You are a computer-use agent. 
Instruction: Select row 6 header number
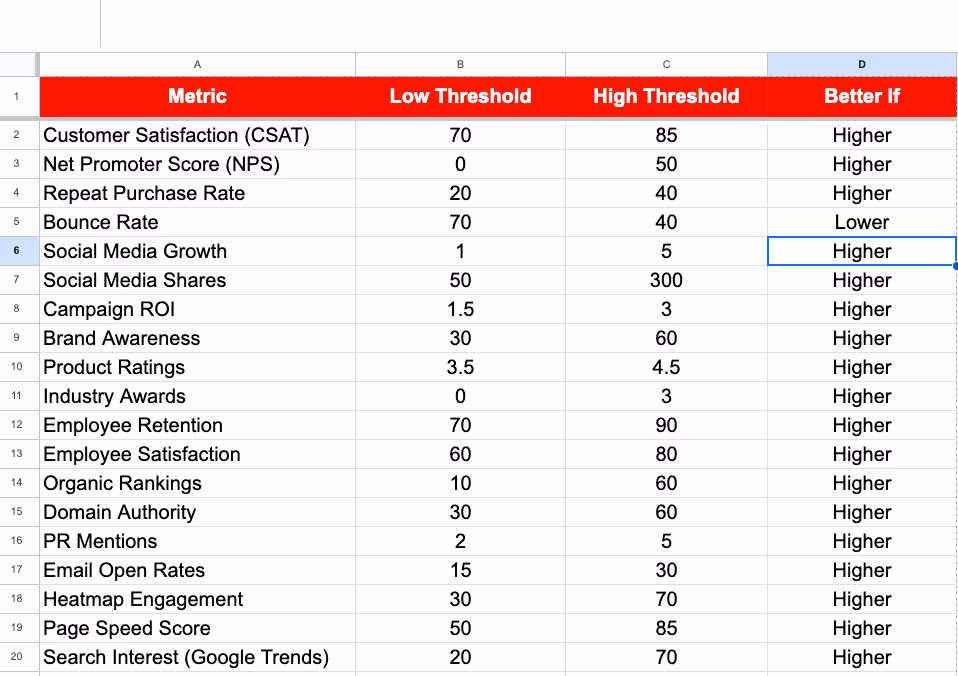(x=16, y=251)
